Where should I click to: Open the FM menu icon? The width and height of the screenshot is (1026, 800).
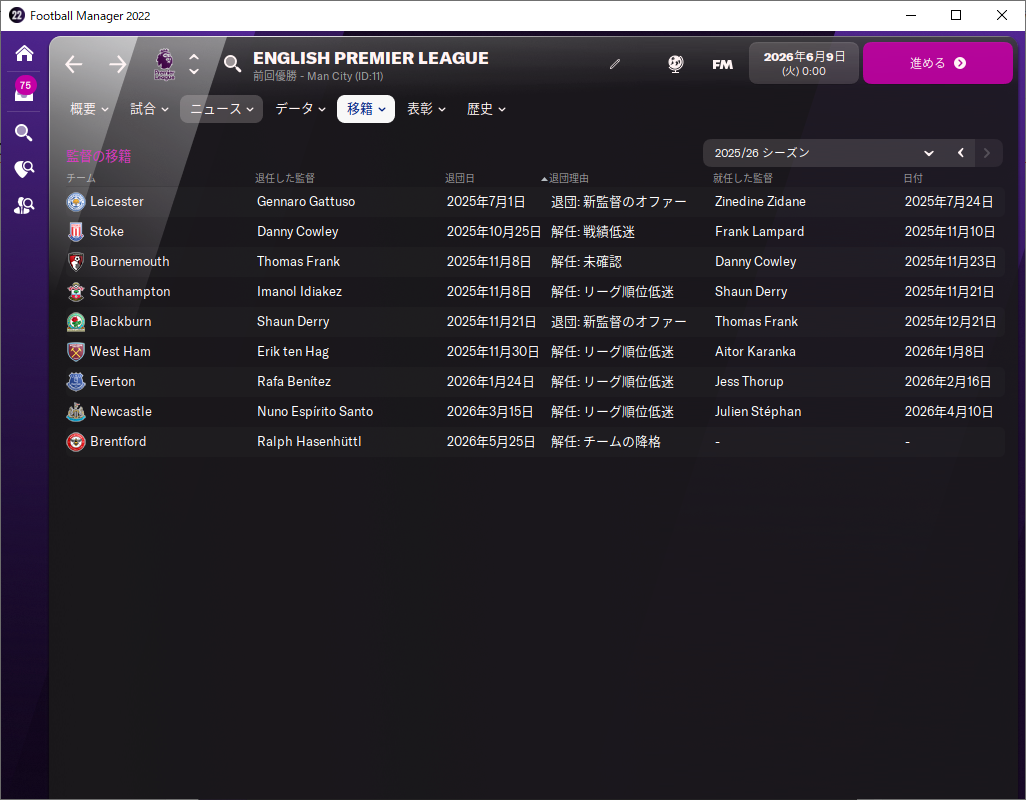pyautogui.click(x=722, y=64)
